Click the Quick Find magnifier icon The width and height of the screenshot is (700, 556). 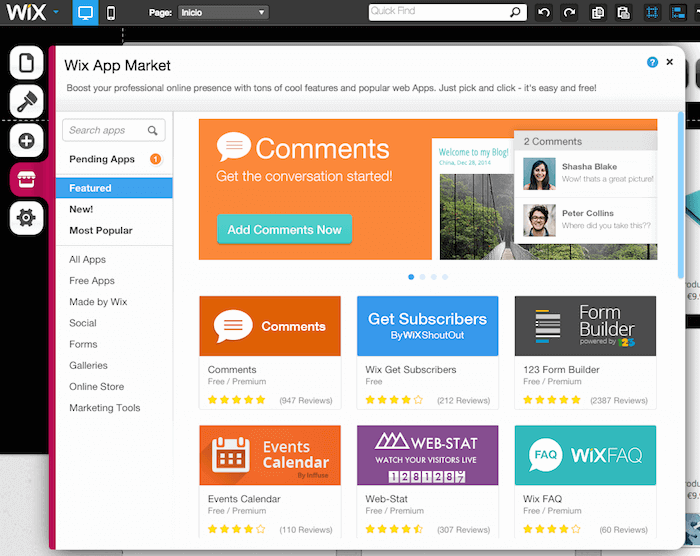pyautogui.click(x=515, y=12)
